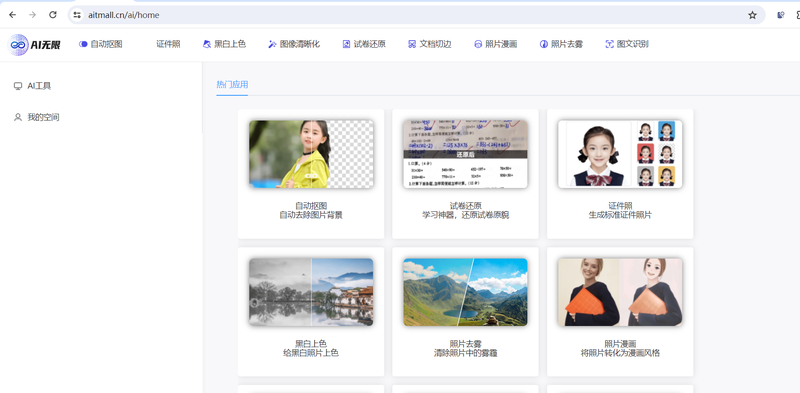Click the 自动抠图 icon in top nav
The width and height of the screenshot is (800, 393).
pos(83,44)
